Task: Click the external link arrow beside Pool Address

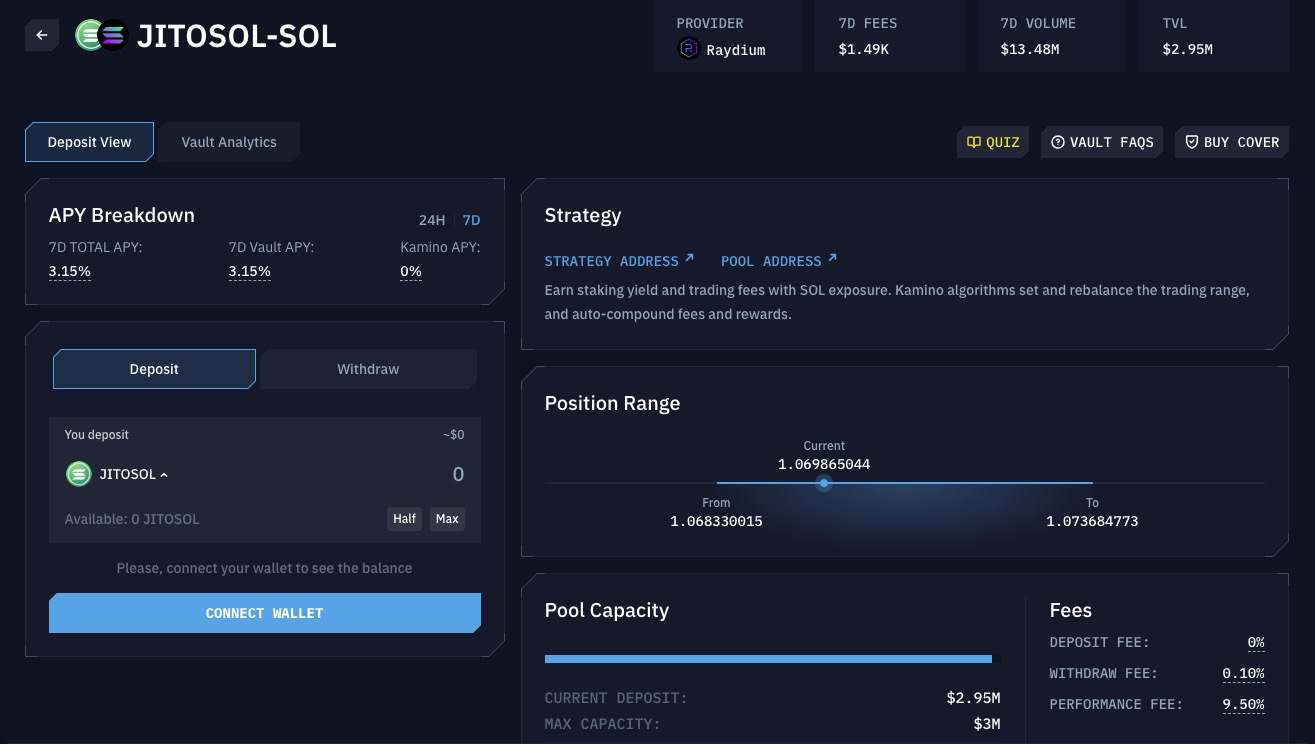Action: pyautogui.click(x=832, y=259)
